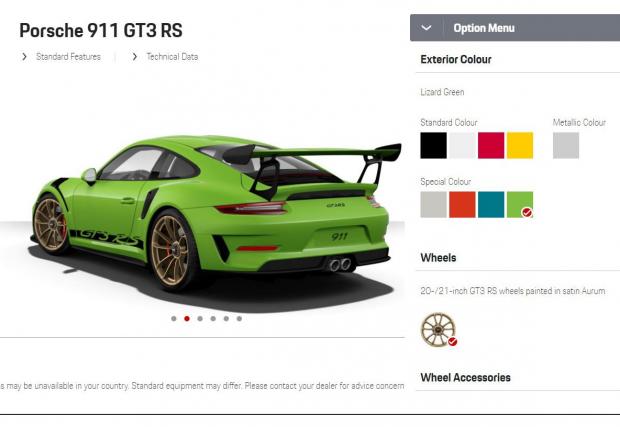This screenshot has width=620, height=427.
Task: Select the white standard colour swatch
Action: coord(462,145)
